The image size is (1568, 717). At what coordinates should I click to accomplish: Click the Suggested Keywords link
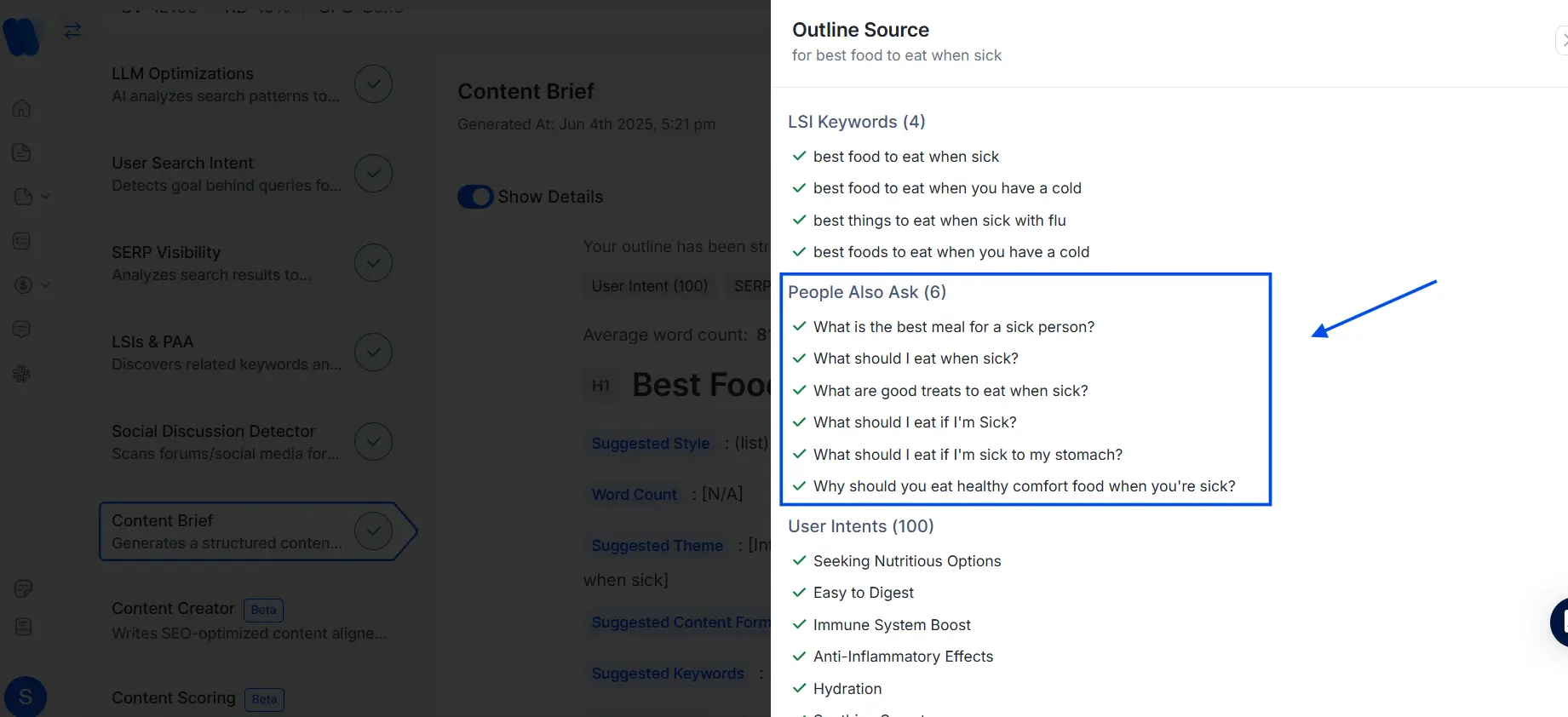(667, 674)
